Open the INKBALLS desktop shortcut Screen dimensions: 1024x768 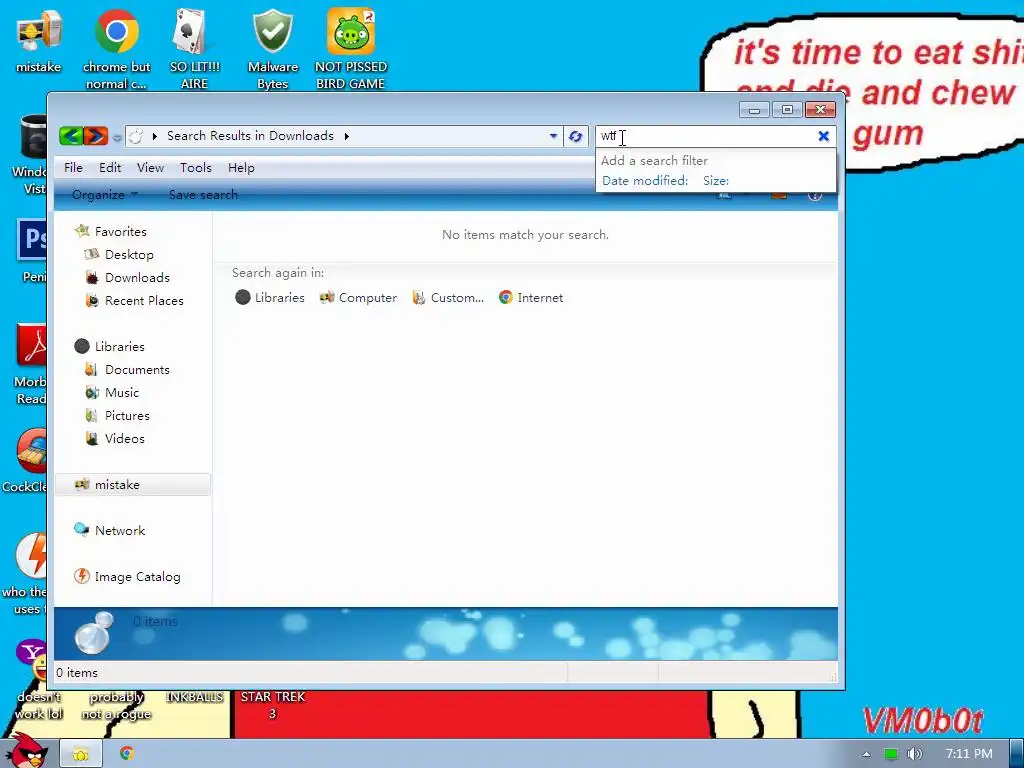195,697
